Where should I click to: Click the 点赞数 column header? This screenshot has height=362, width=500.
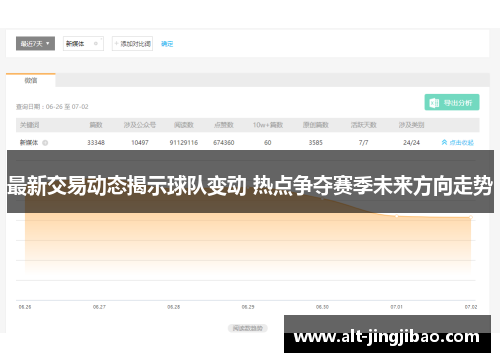pyautogui.click(x=224, y=125)
